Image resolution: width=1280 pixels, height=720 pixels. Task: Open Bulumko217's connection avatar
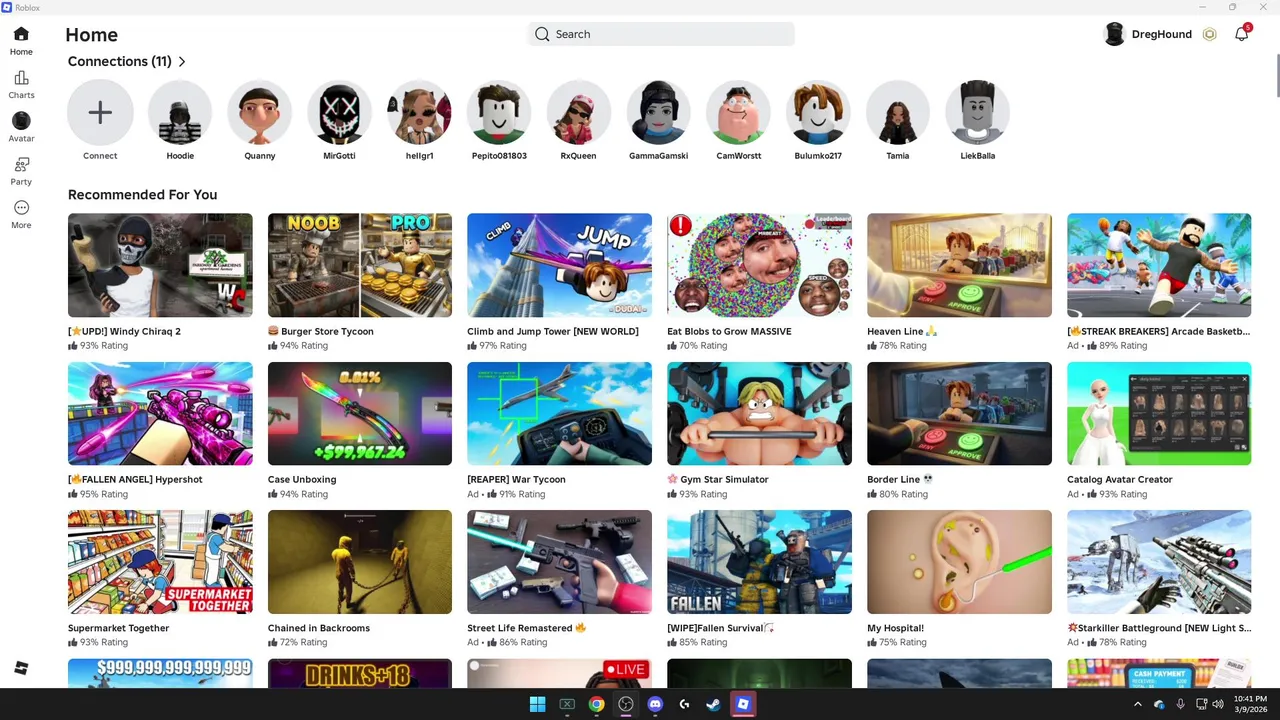(818, 113)
